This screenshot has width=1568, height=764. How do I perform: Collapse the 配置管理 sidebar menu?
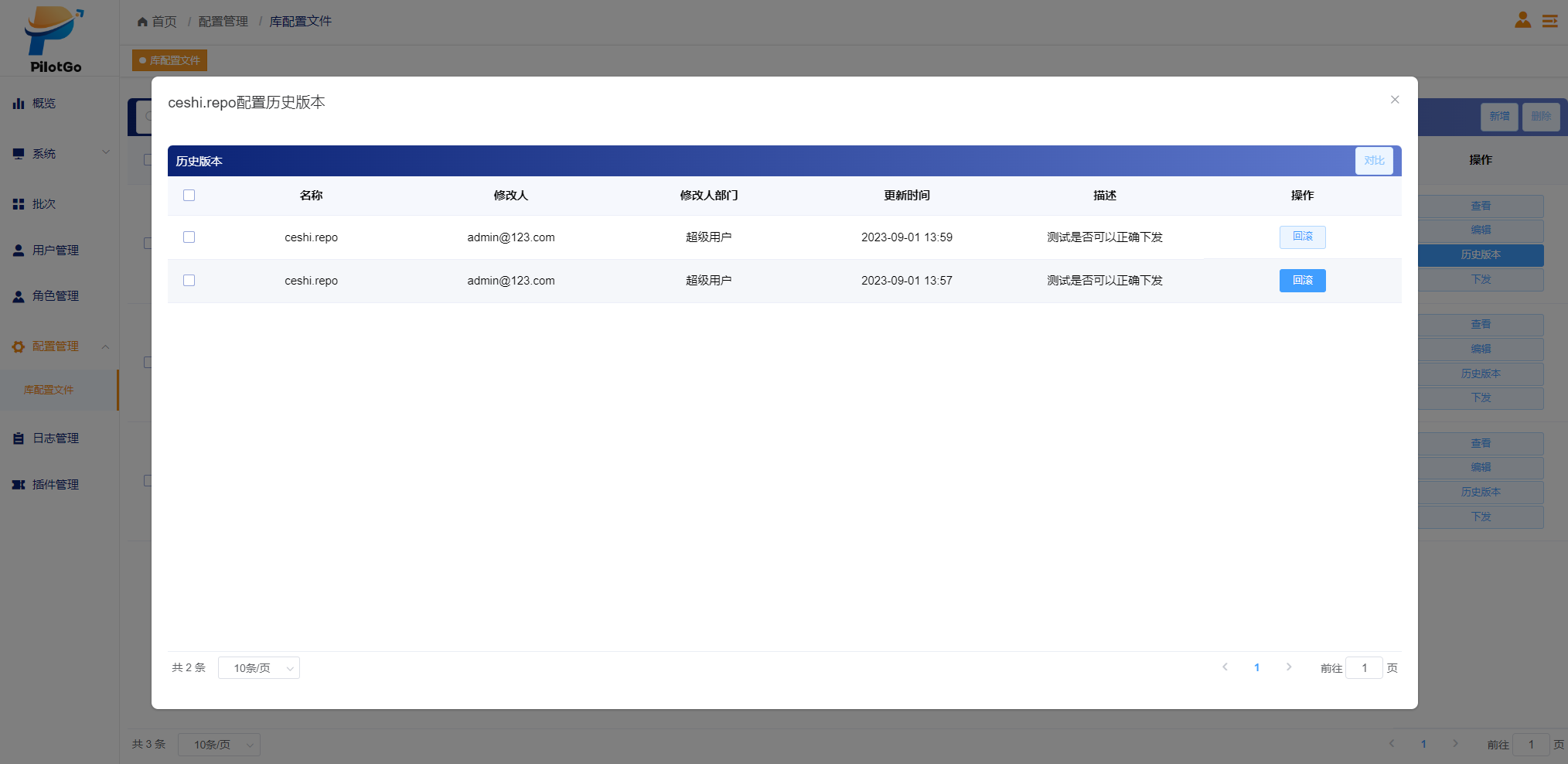click(60, 346)
